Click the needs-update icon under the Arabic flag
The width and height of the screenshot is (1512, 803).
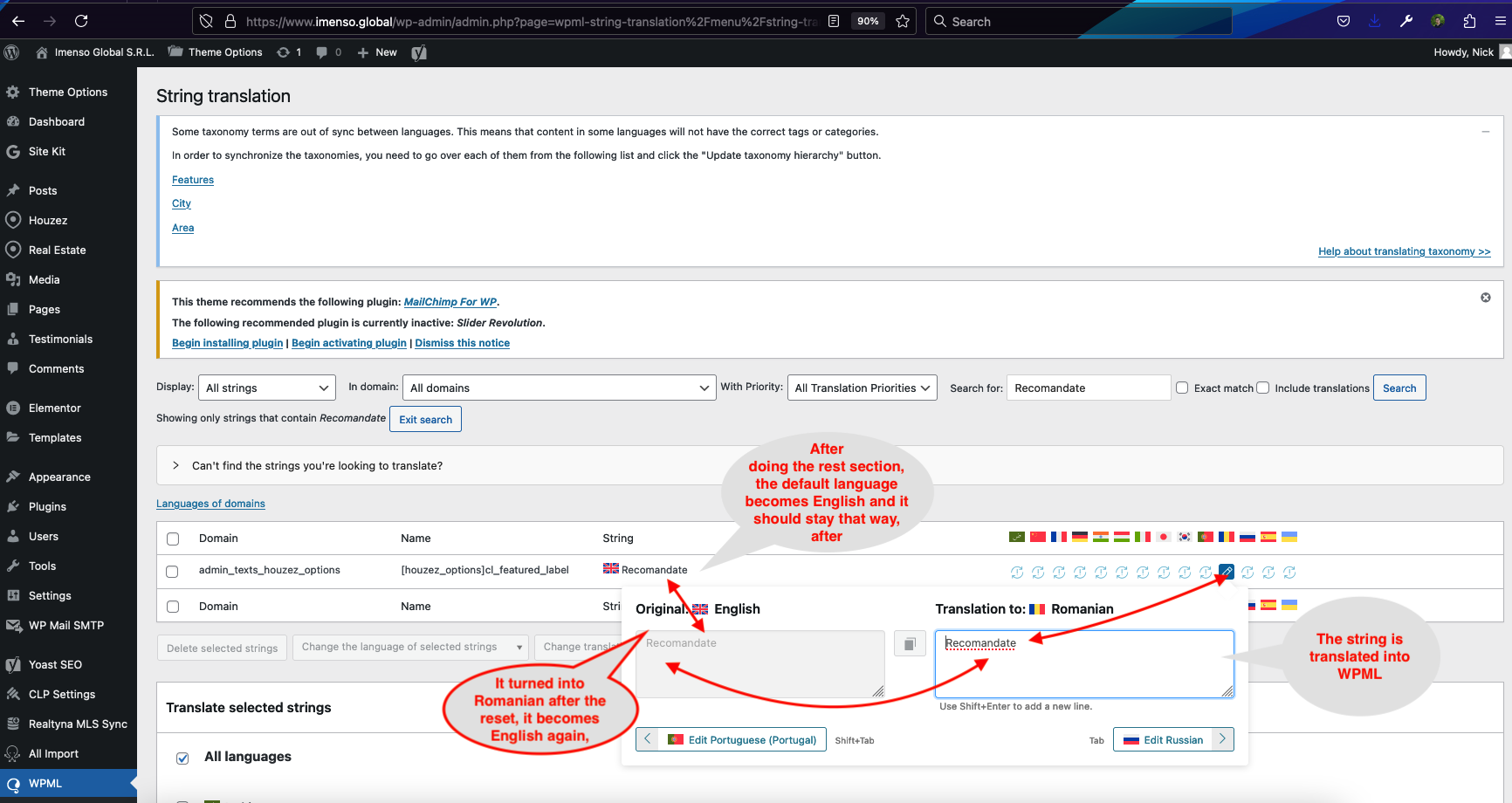click(x=1017, y=573)
